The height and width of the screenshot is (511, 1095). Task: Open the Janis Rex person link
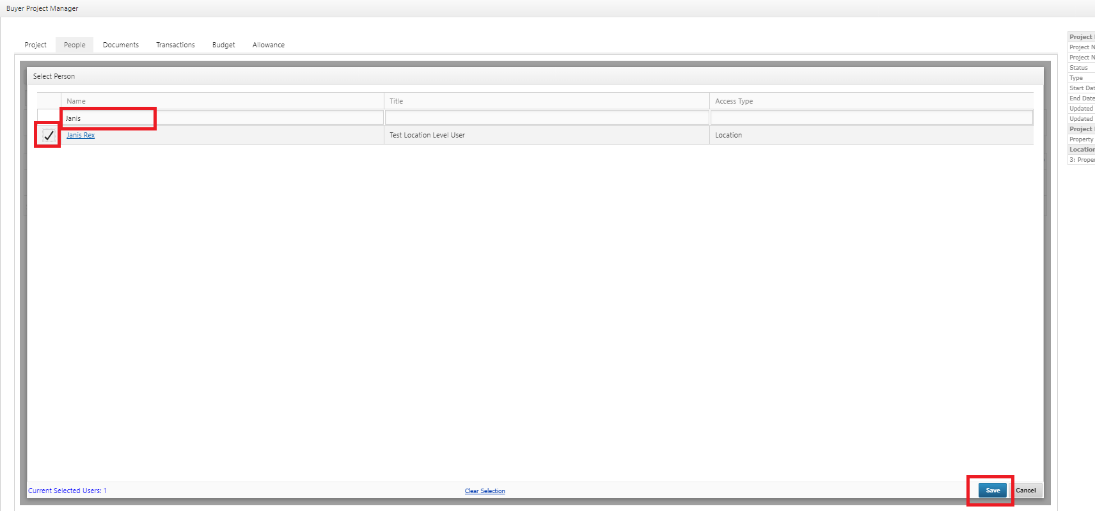coord(81,135)
